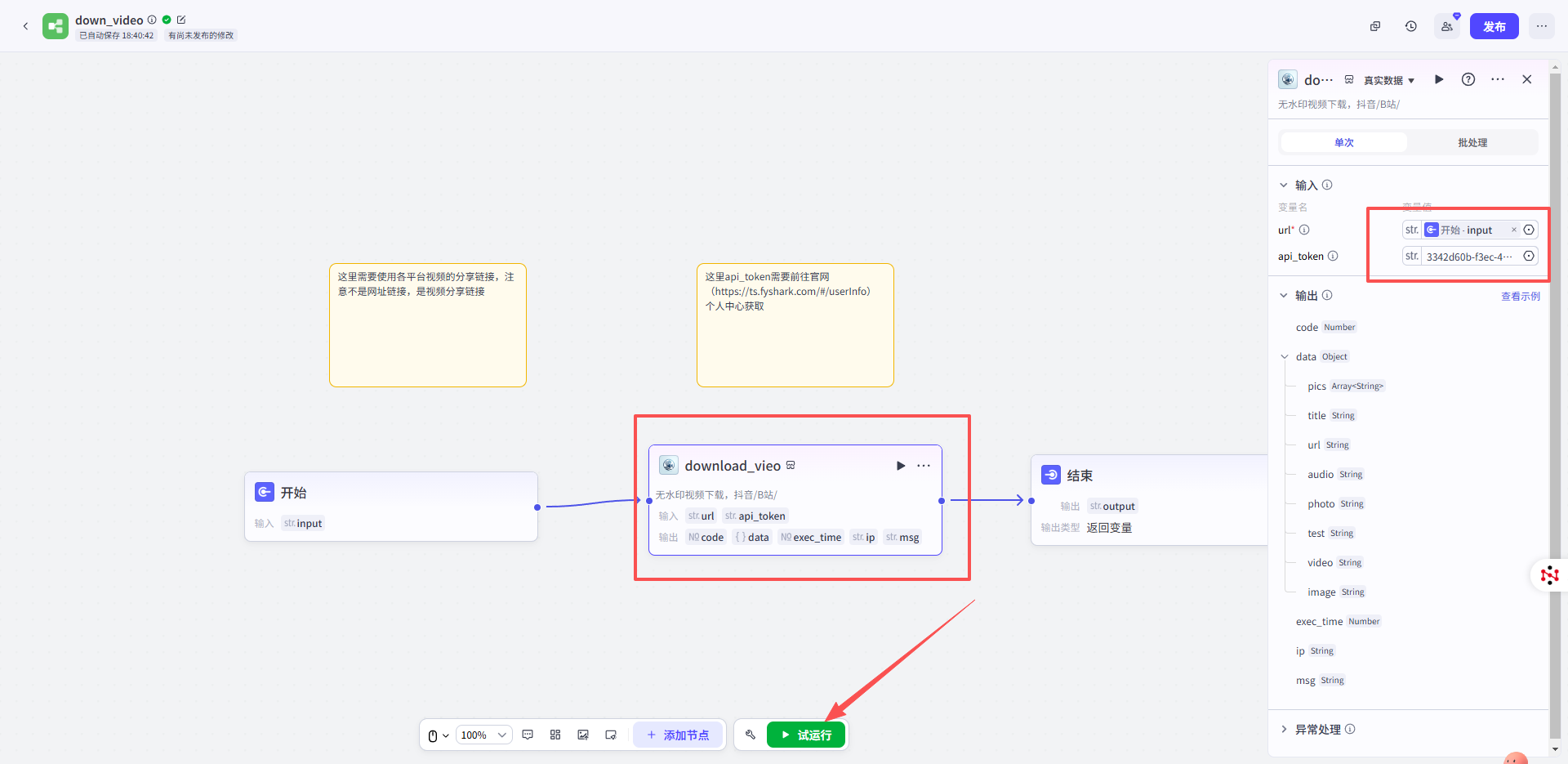The height and width of the screenshot is (764, 1568).
Task: Click the green 试运行 test run button
Action: 806,735
